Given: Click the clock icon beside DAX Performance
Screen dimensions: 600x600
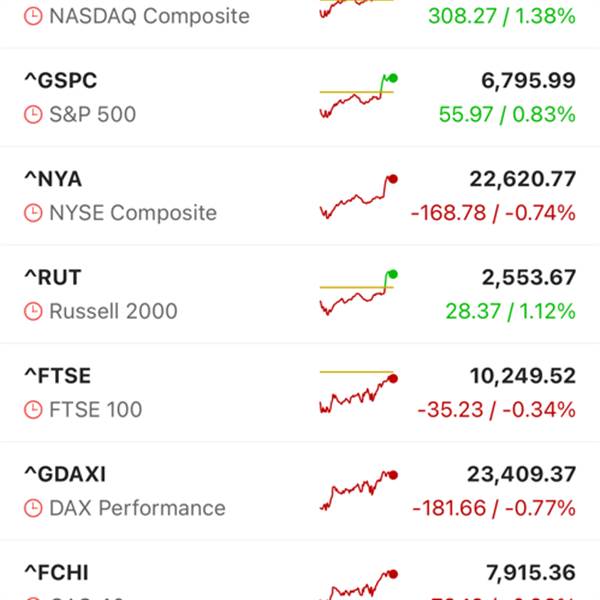Looking at the screenshot, I should [x=34, y=507].
